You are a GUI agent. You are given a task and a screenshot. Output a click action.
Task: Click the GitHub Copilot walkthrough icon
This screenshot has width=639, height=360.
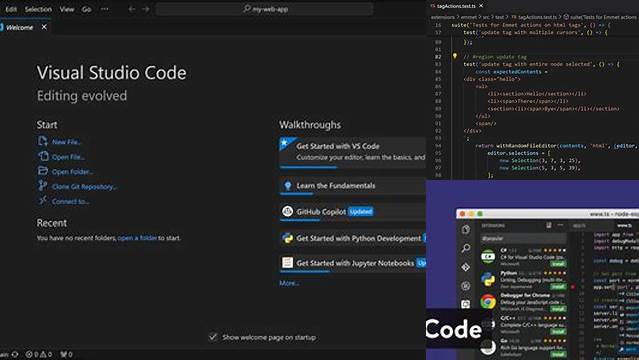[287, 211]
